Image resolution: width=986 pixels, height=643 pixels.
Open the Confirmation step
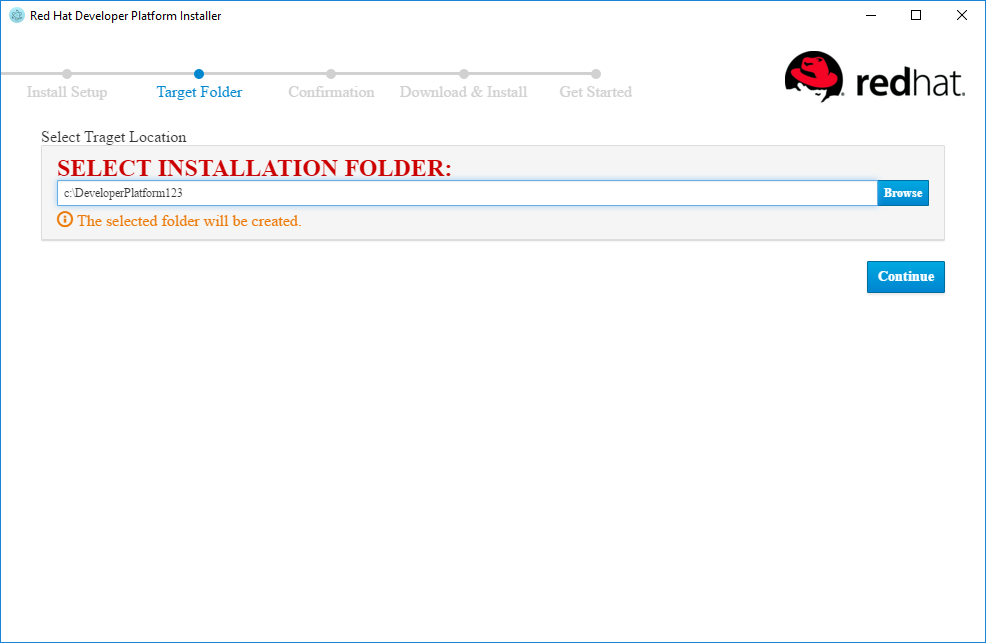coord(331,92)
